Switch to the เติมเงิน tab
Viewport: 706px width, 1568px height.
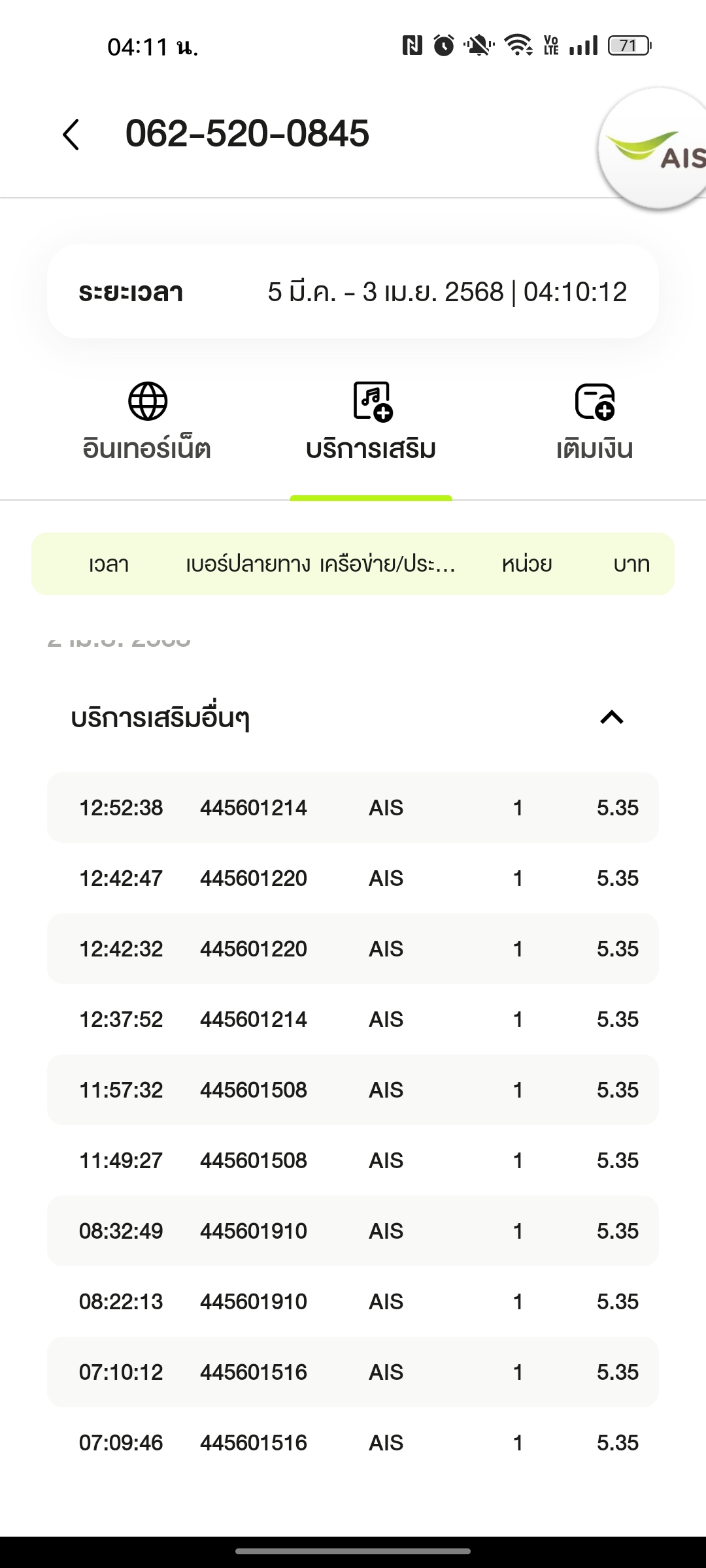594,449
